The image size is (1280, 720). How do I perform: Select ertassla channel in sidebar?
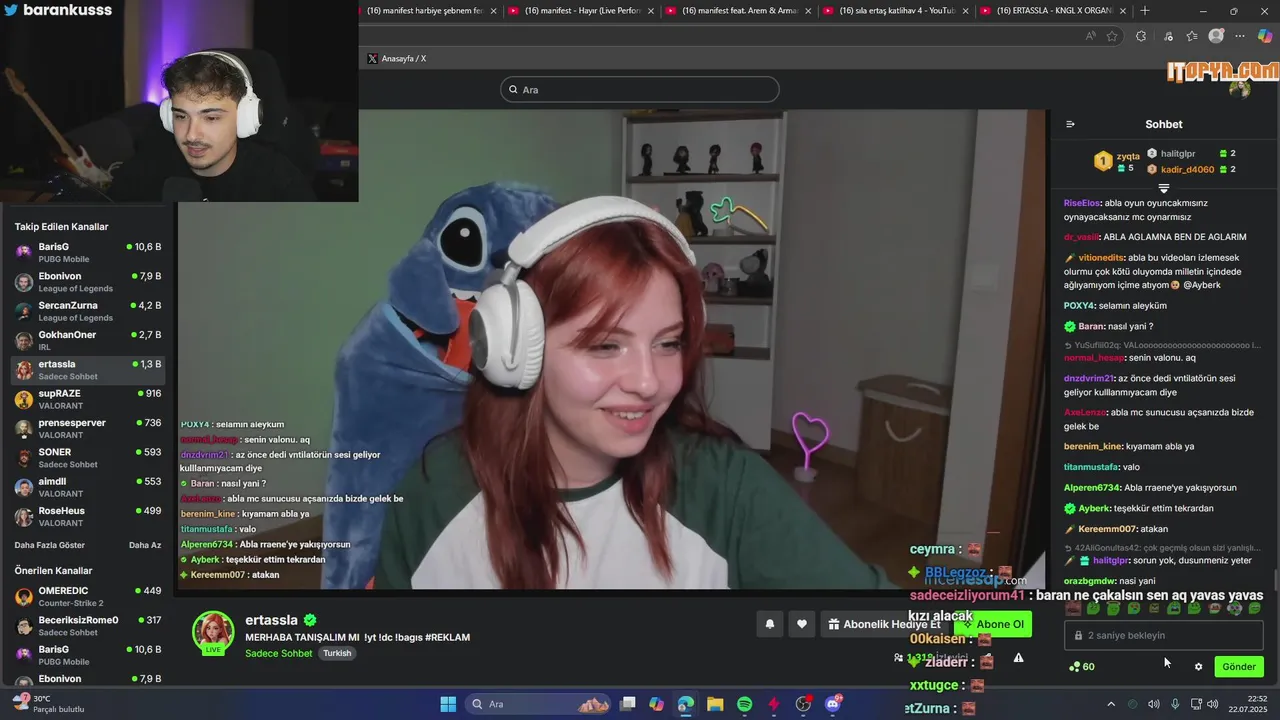tap(88, 370)
